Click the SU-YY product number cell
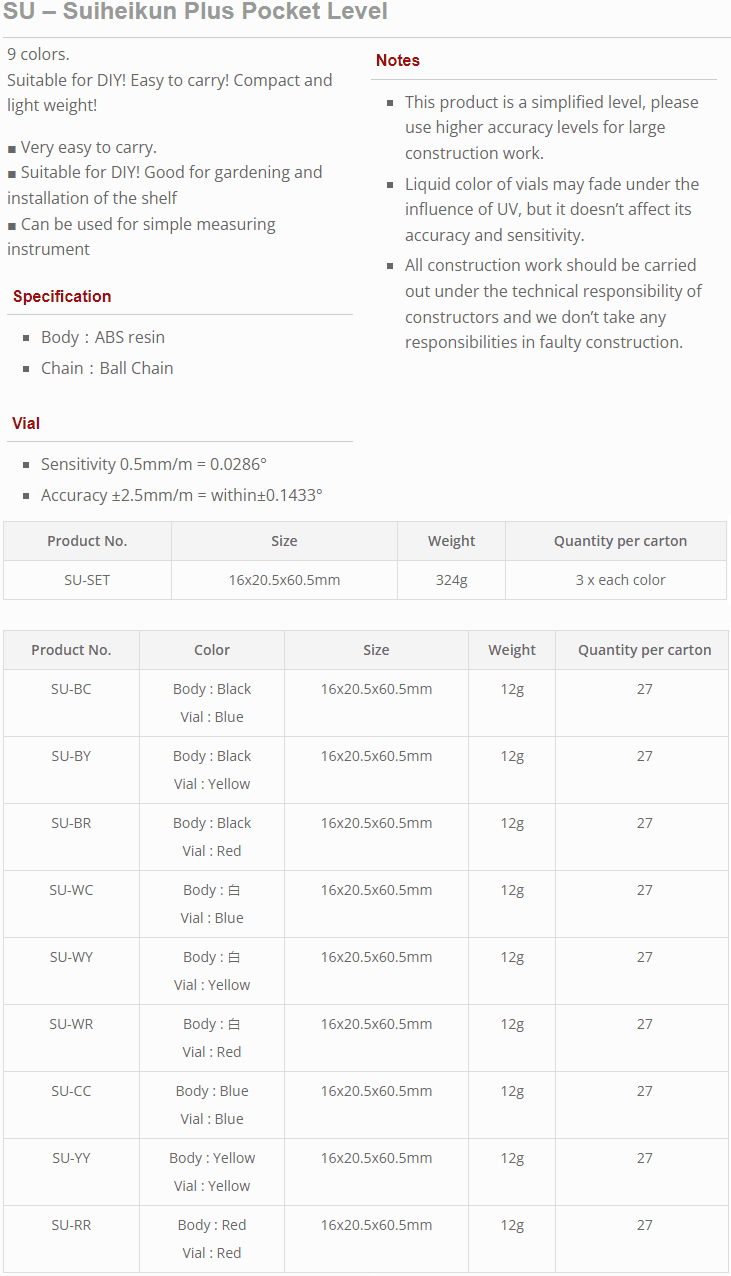The width and height of the screenshot is (731, 1276). pyautogui.click(x=71, y=1172)
